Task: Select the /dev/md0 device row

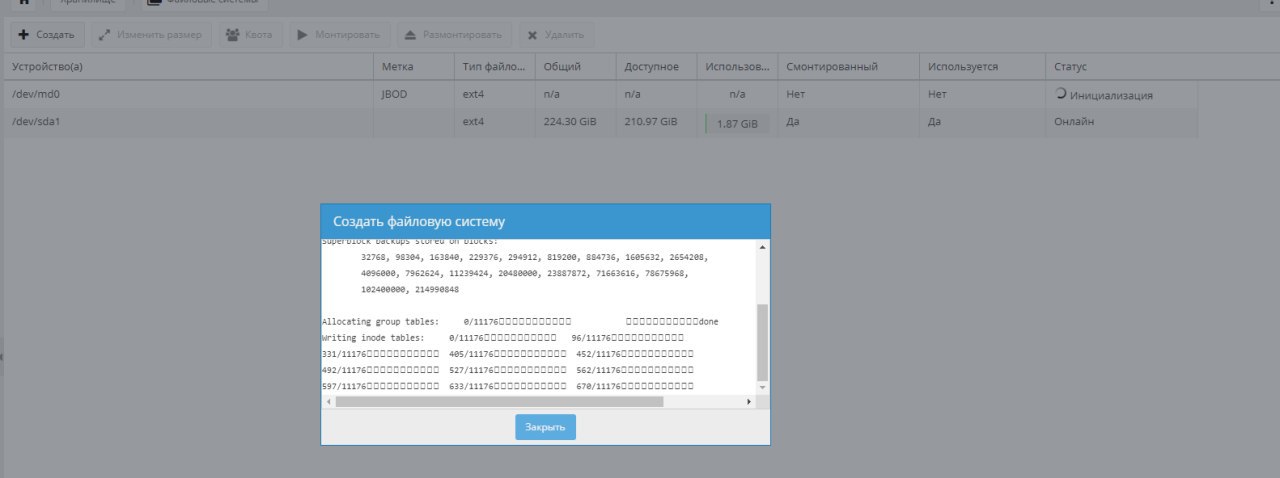Action: [x=601, y=94]
